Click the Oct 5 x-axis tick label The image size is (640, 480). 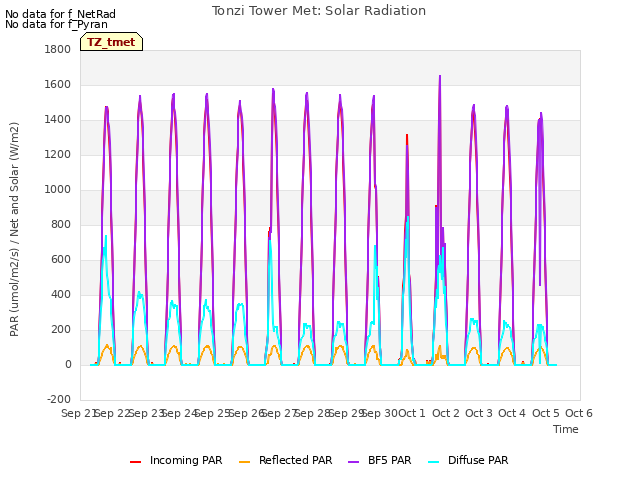546,413
